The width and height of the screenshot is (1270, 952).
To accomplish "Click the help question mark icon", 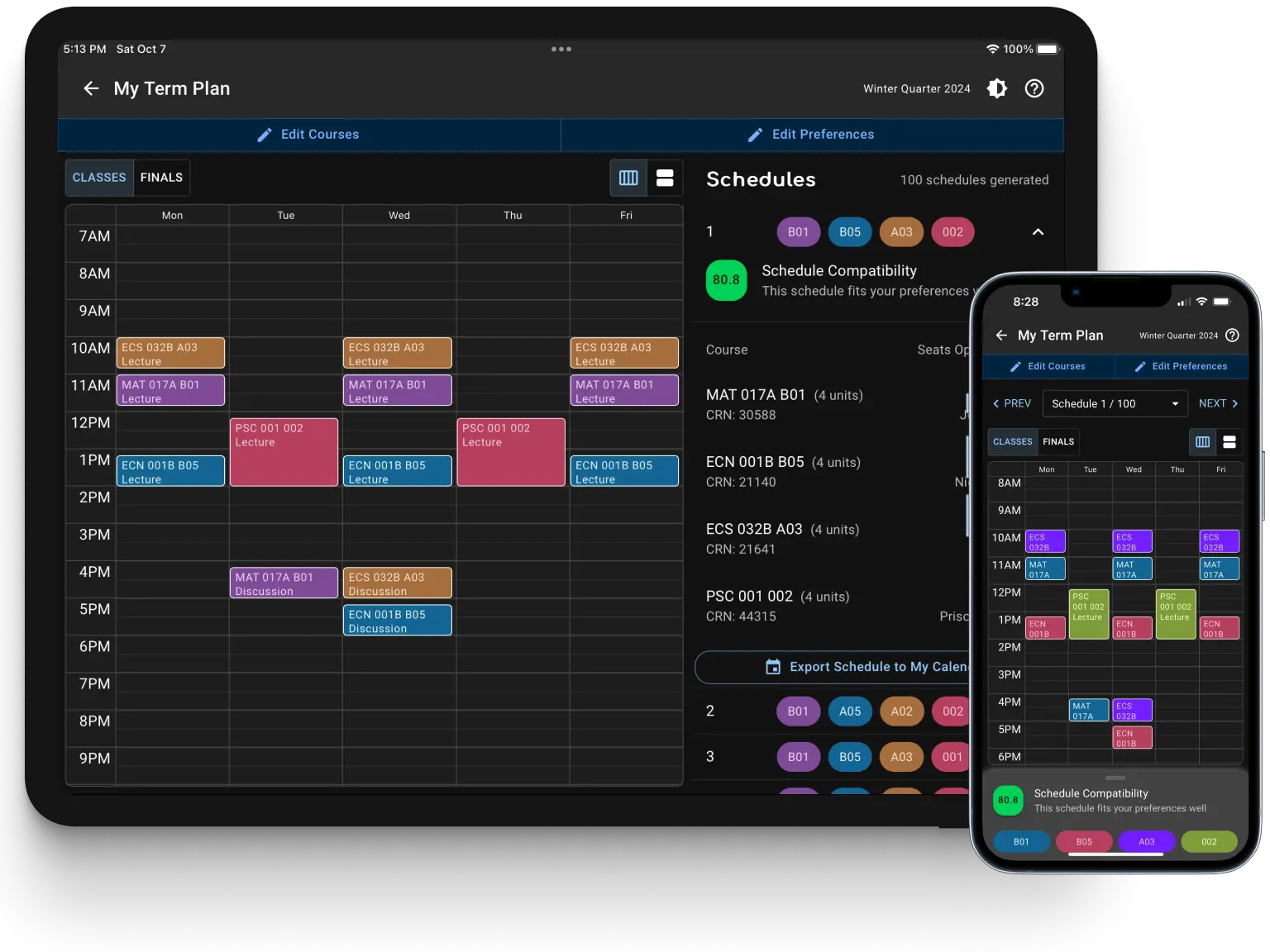I will [1034, 88].
